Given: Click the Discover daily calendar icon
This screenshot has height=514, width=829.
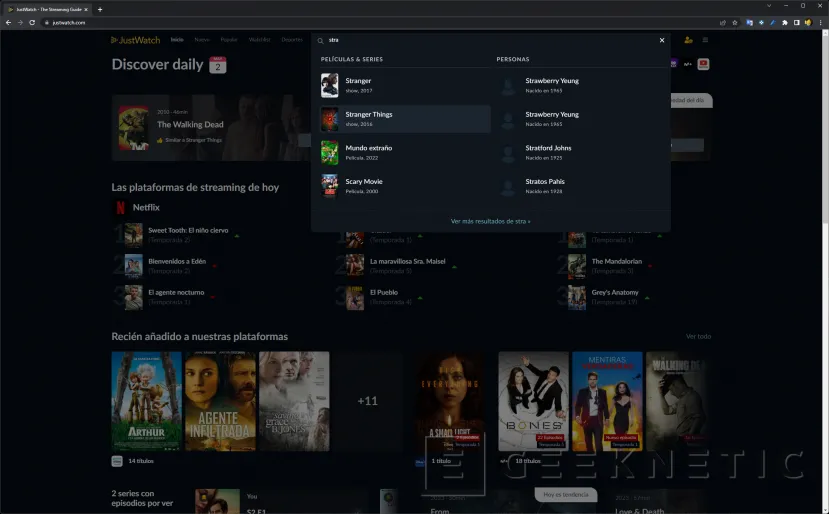Looking at the screenshot, I should tap(218, 65).
